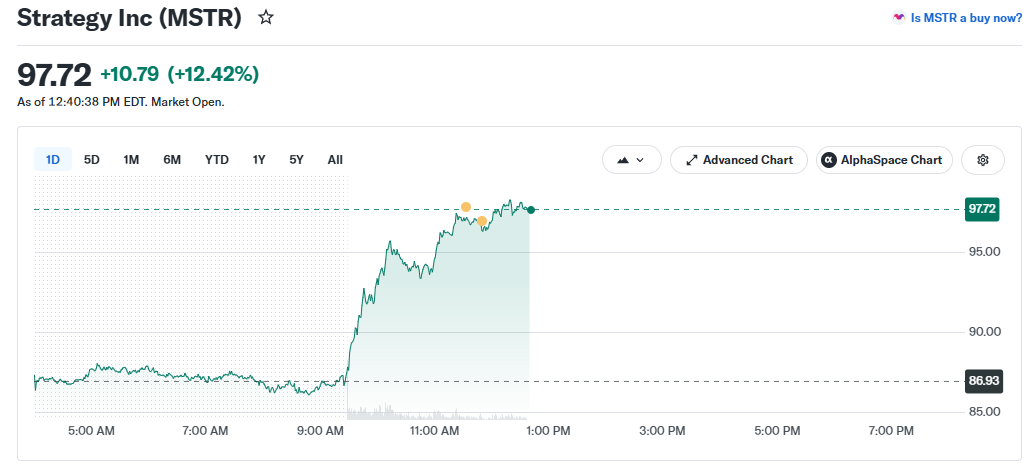Switch chart to 6M range

pos(172,160)
